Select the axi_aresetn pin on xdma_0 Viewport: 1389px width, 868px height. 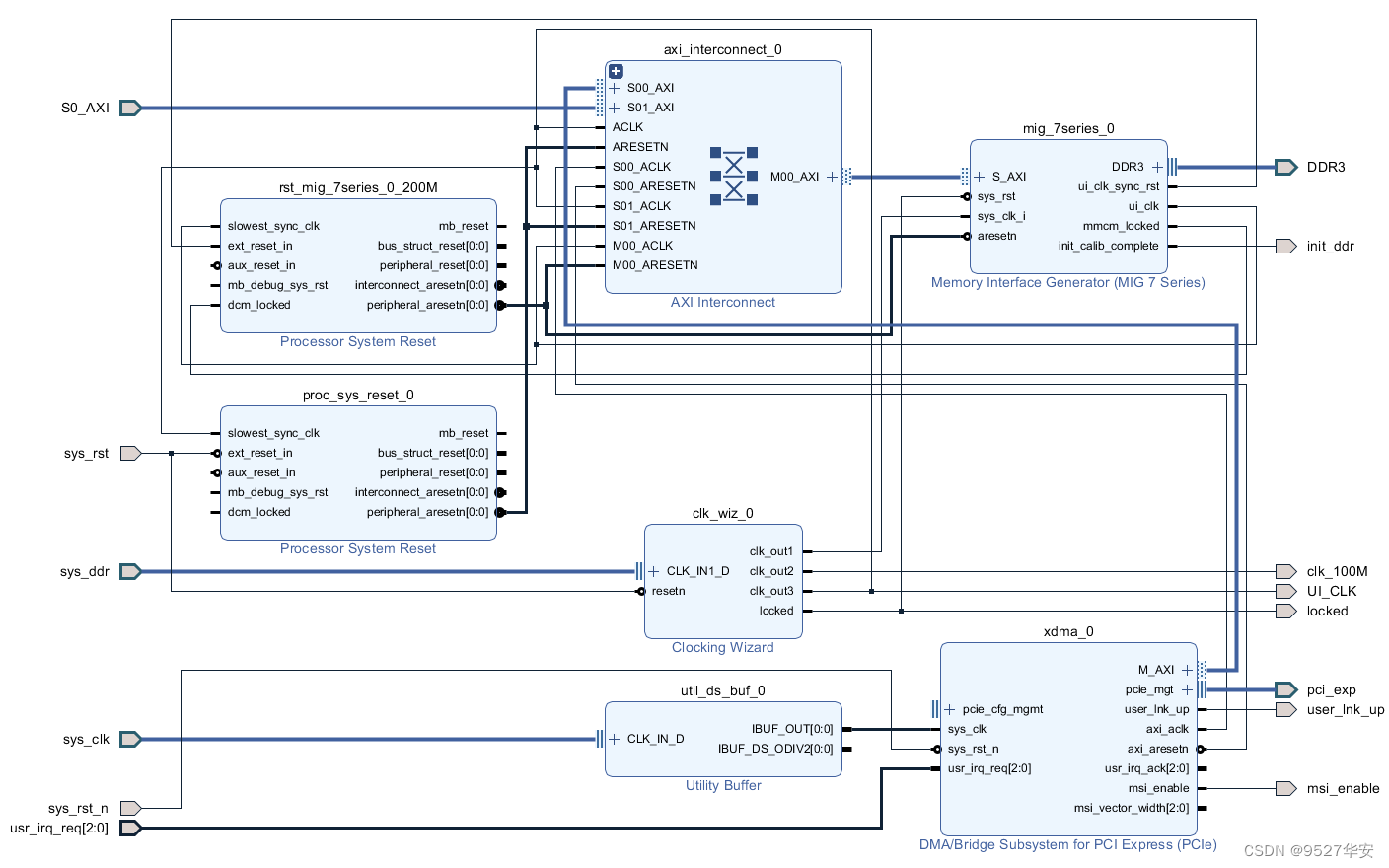pos(1158,749)
